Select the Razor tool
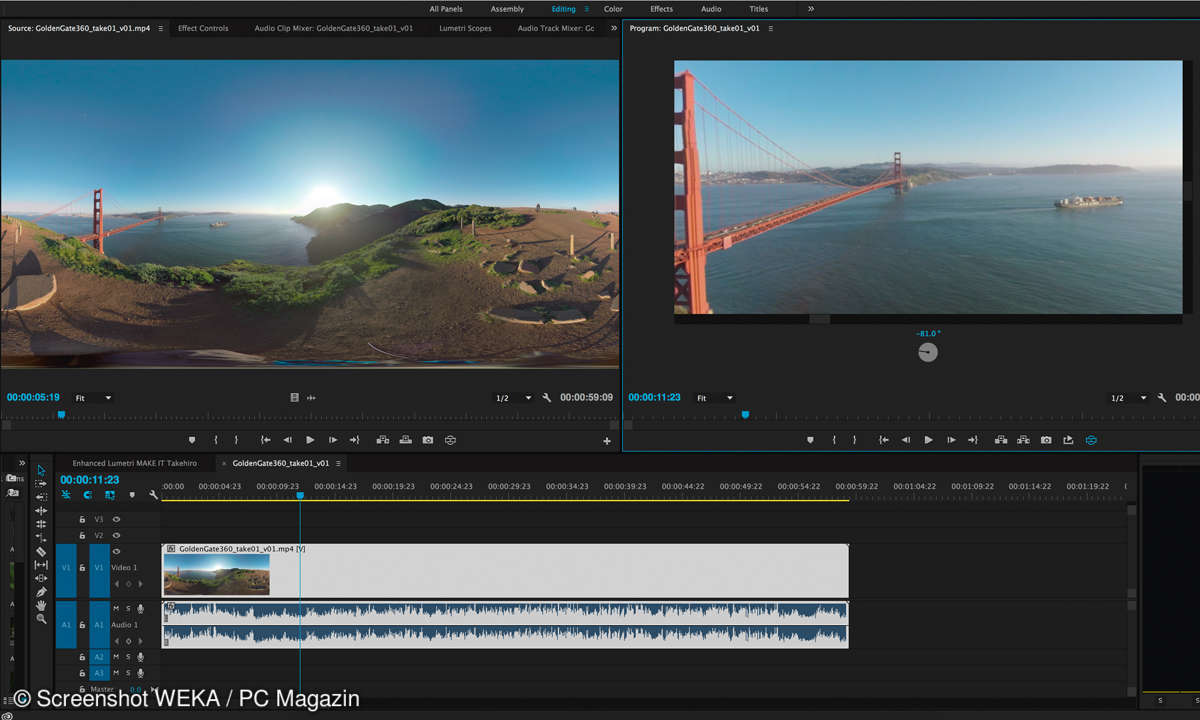 [41, 551]
